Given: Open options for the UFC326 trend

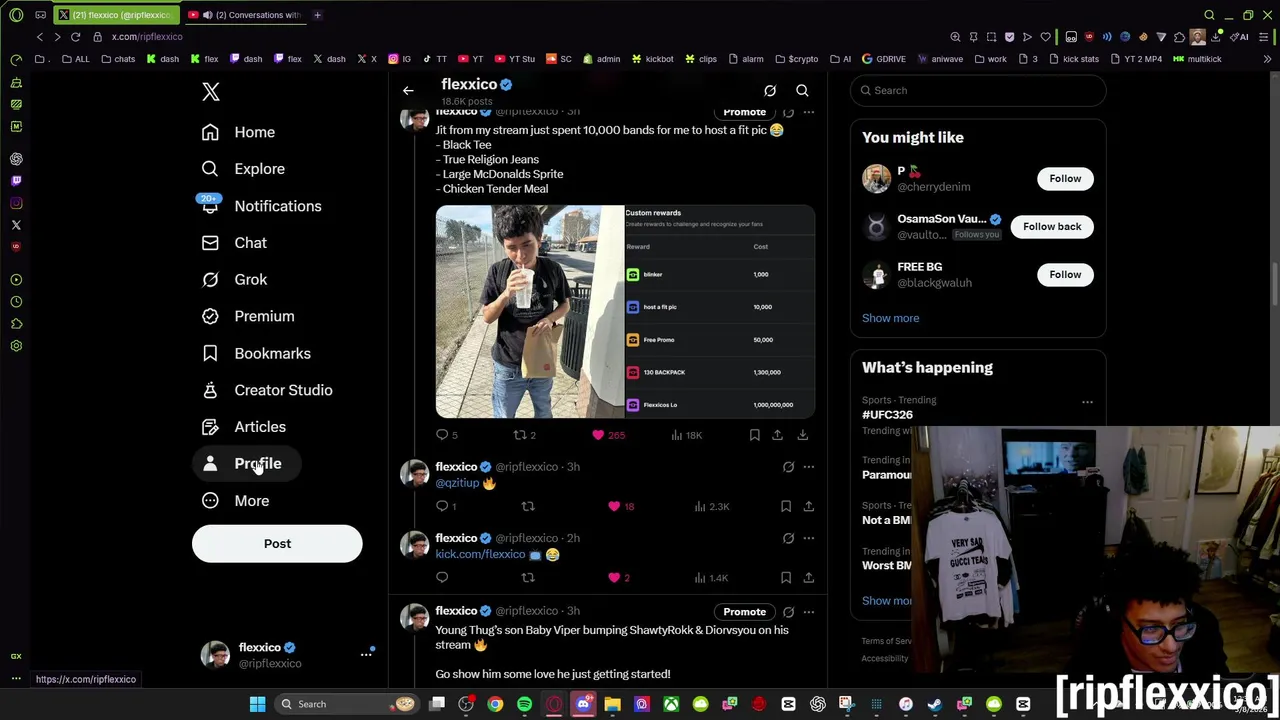Looking at the screenshot, I should click(1087, 402).
